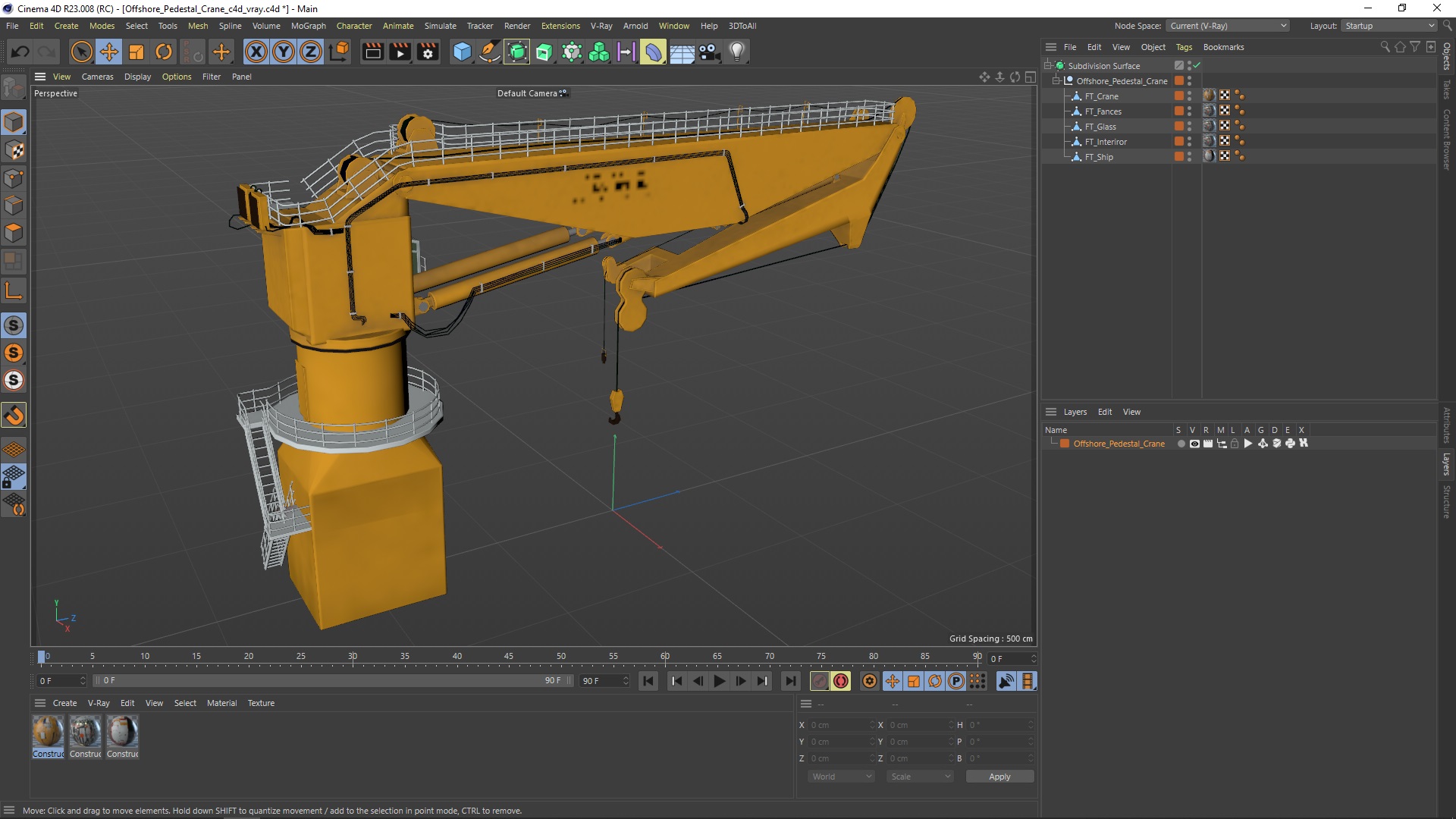Open the Simulate menu
The width and height of the screenshot is (1456, 819).
[440, 25]
